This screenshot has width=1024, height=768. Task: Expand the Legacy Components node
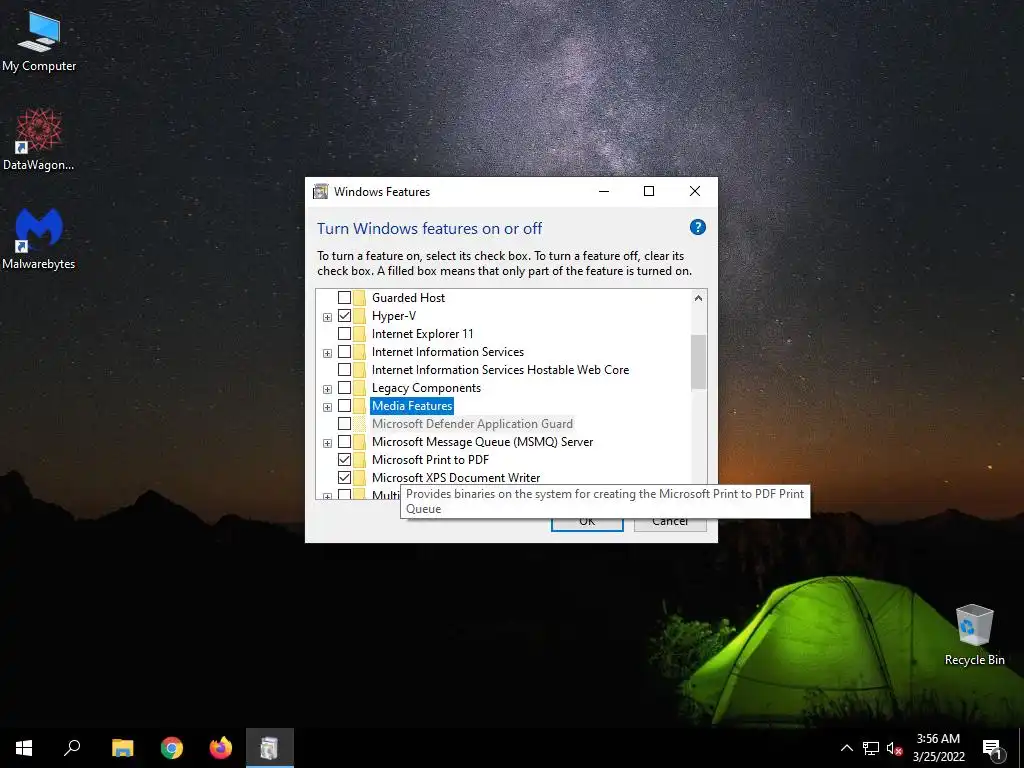coord(327,389)
